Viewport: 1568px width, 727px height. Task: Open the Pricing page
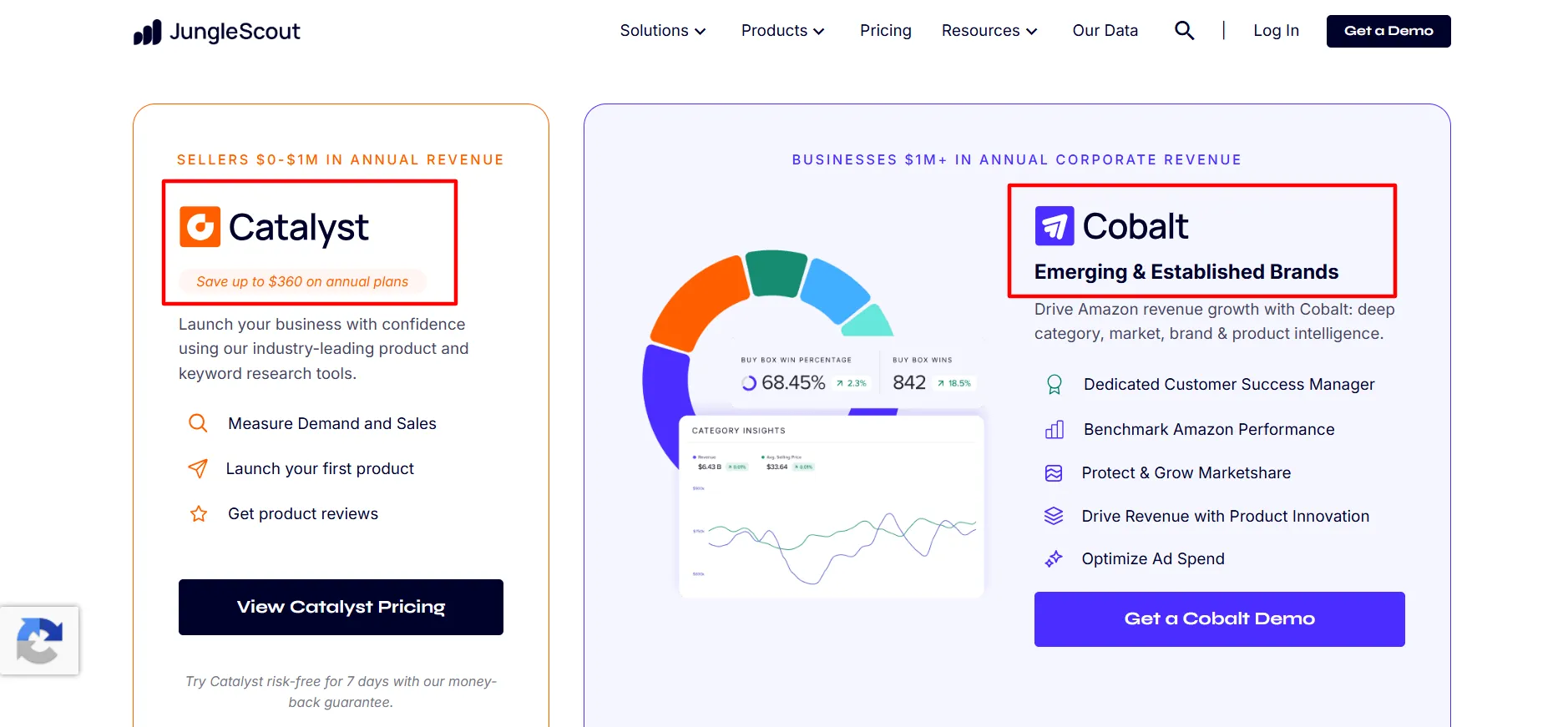(886, 31)
